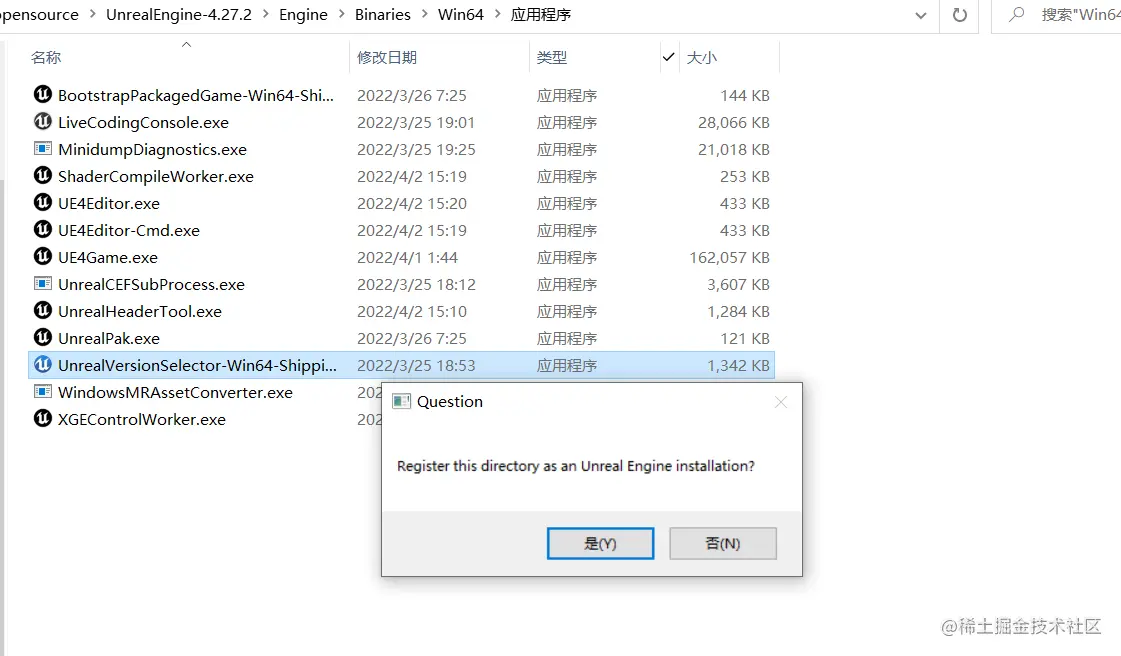Expand chevron after Binaries breadcrumb

tap(425, 14)
